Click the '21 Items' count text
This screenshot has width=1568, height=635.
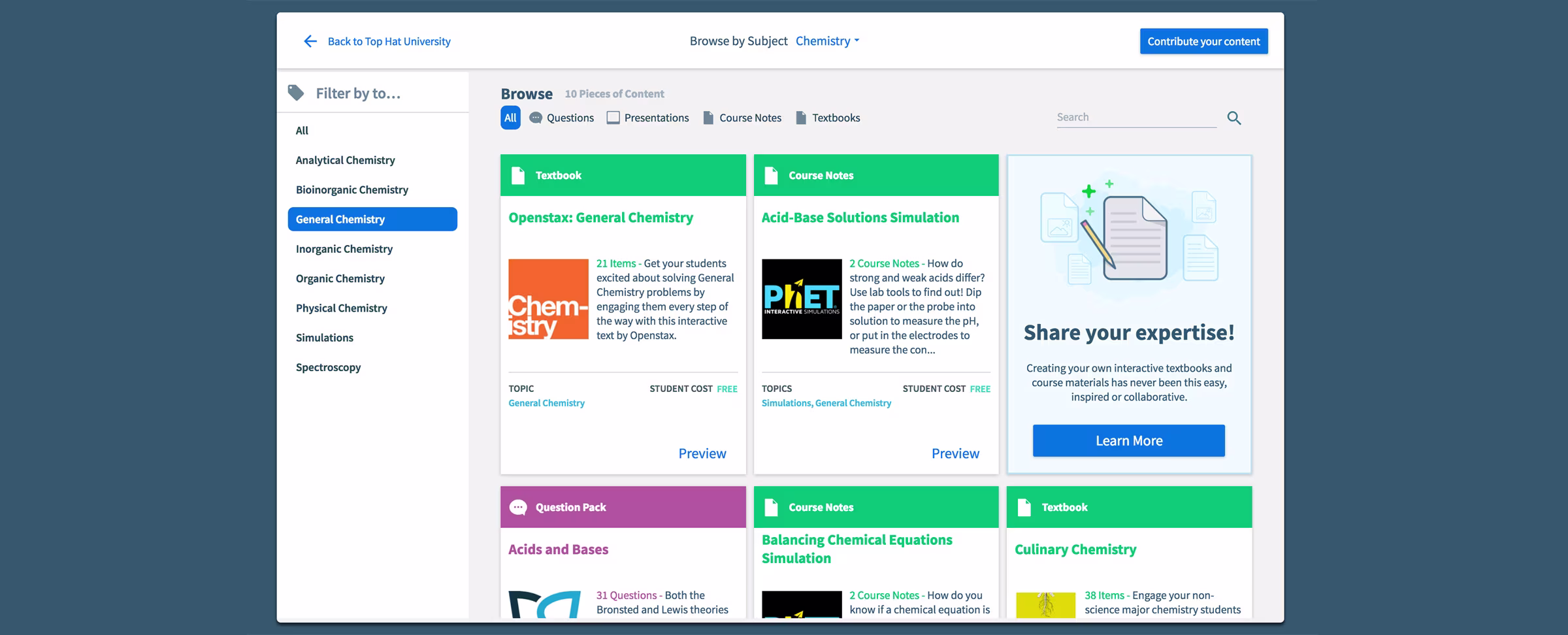click(615, 263)
